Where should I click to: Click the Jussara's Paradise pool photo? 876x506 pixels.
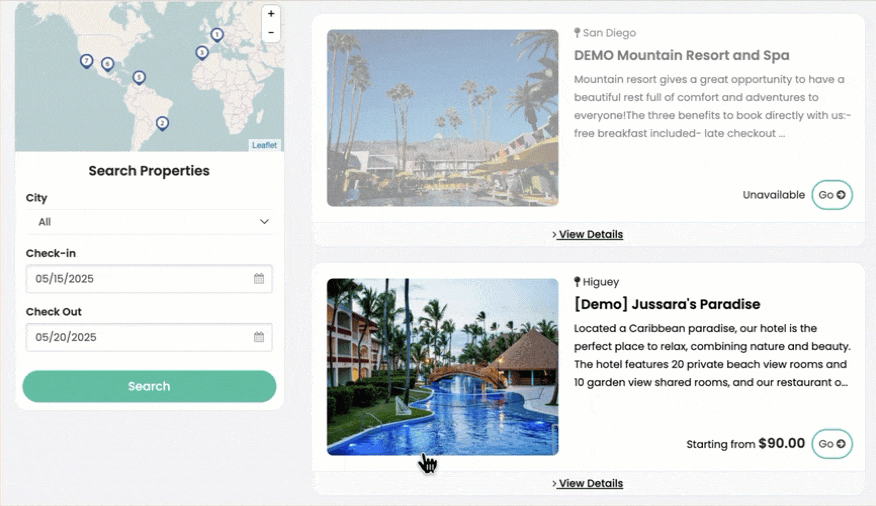442,366
